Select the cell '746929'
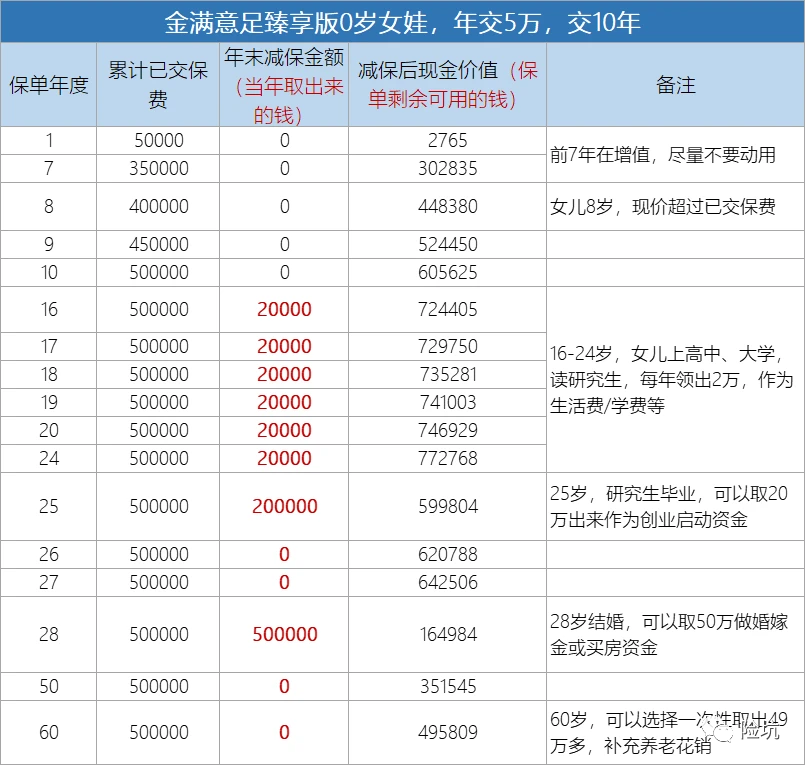Screen dimensions: 805x765 448,430
